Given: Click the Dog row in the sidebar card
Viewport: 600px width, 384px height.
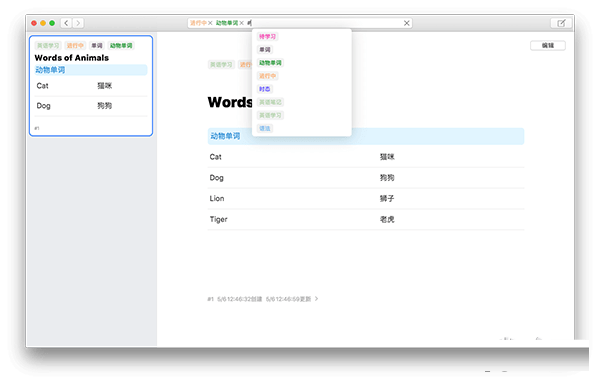Looking at the screenshot, I should coord(91,106).
